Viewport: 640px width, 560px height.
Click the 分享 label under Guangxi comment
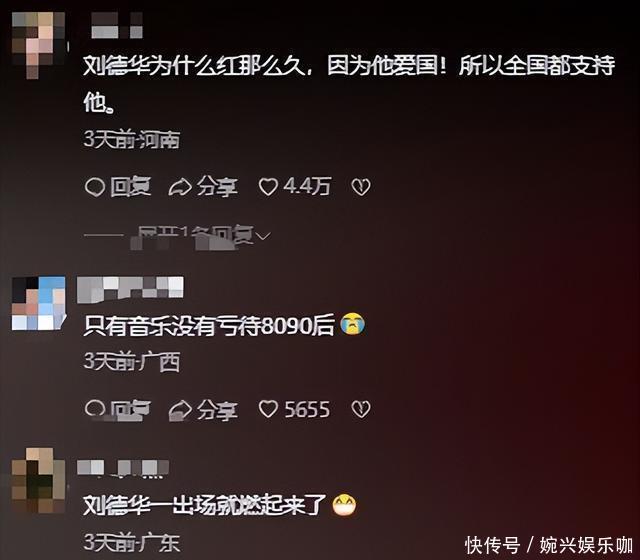pyautogui.click(x=217, y=410)
